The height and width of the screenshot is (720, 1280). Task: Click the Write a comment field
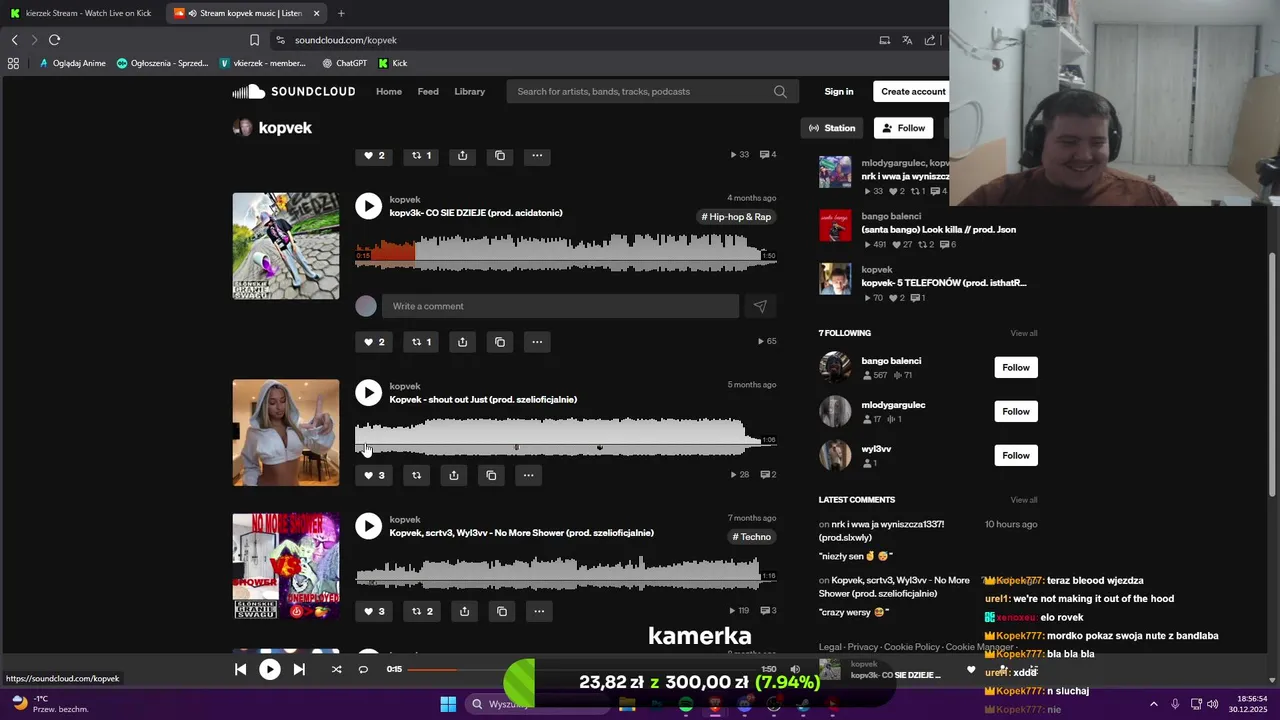[x=560, y=306]
